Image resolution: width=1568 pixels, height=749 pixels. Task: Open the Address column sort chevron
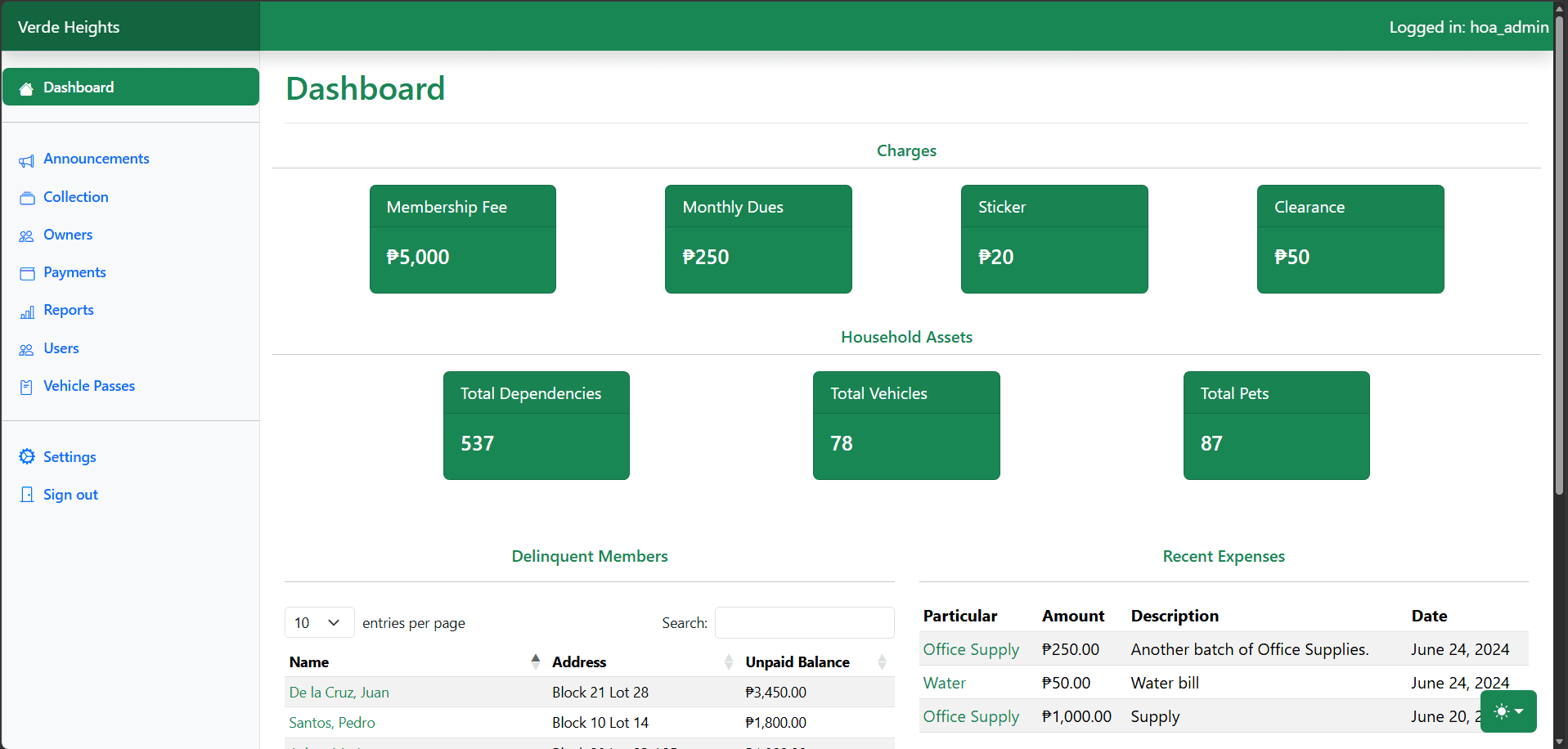[728, 662]
